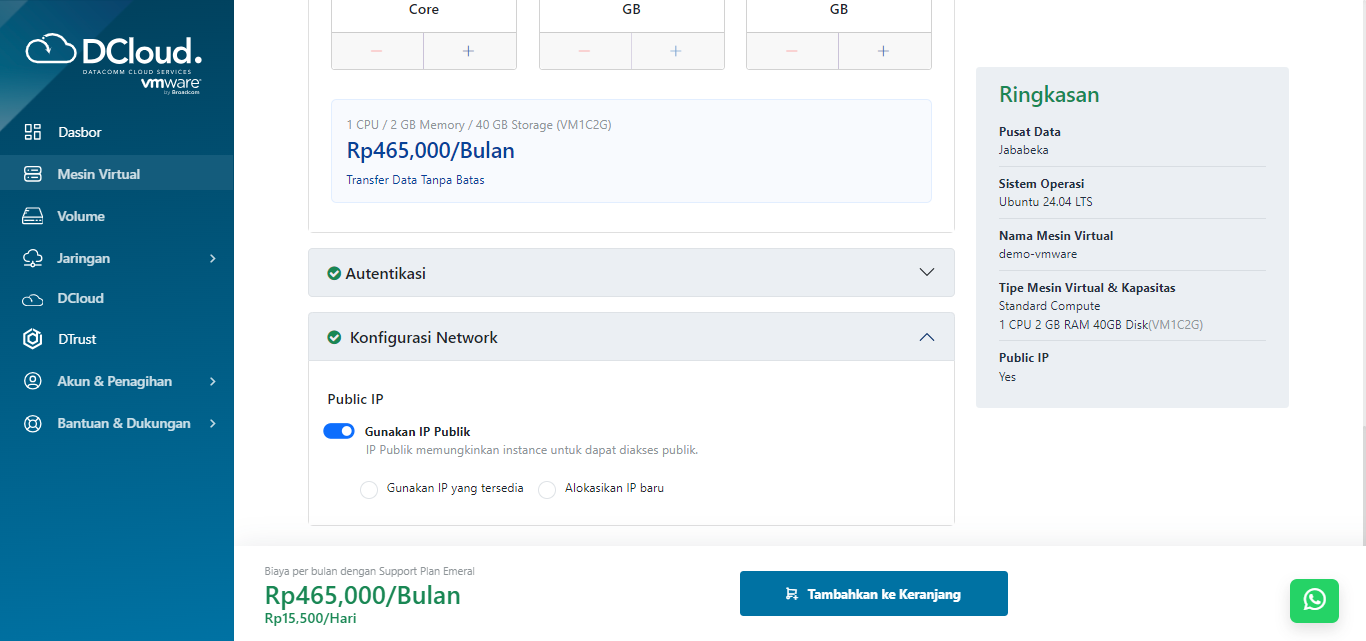Open the Akun & Penagihan account icon
This screenshot has width=1366, height=641.
(31, 380)
